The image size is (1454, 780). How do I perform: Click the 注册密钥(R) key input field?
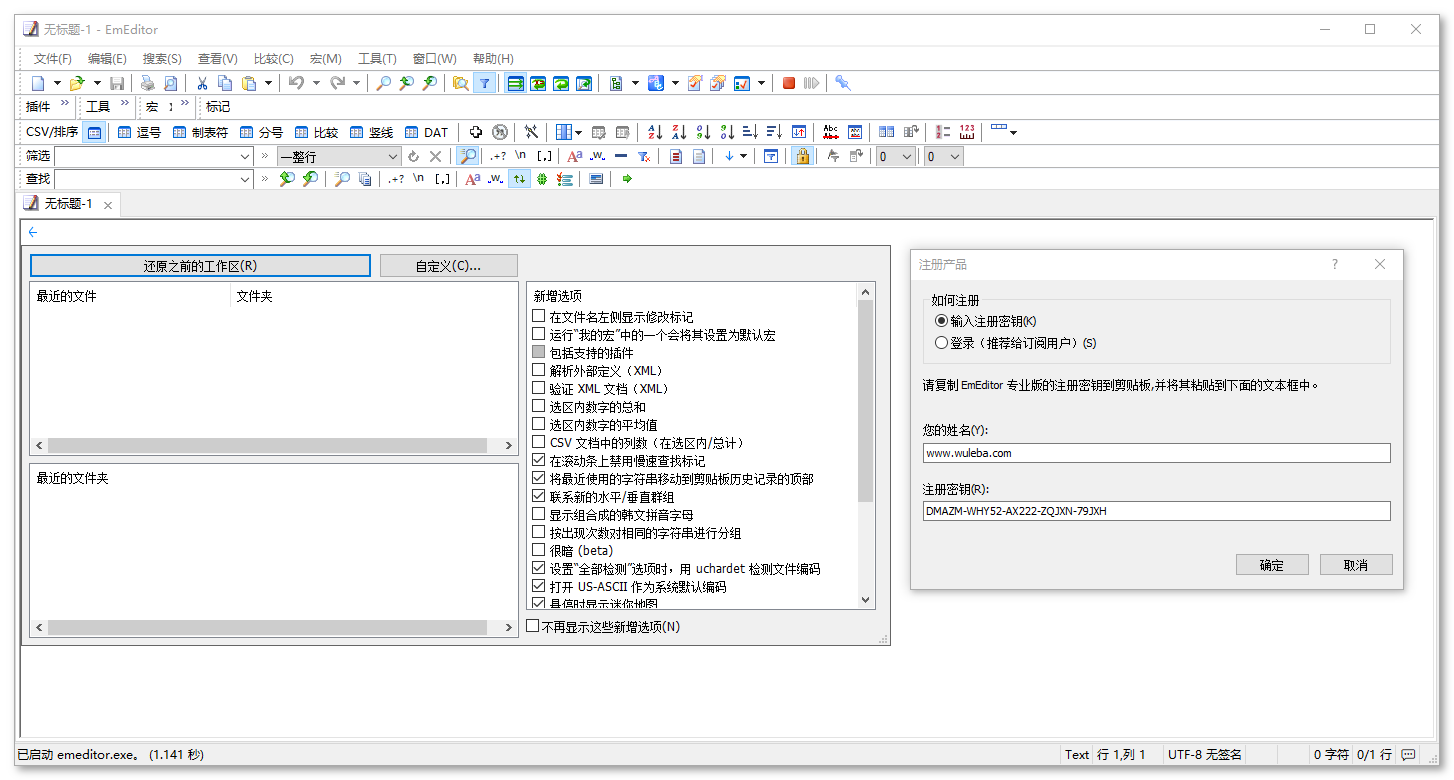point(1157,511)
